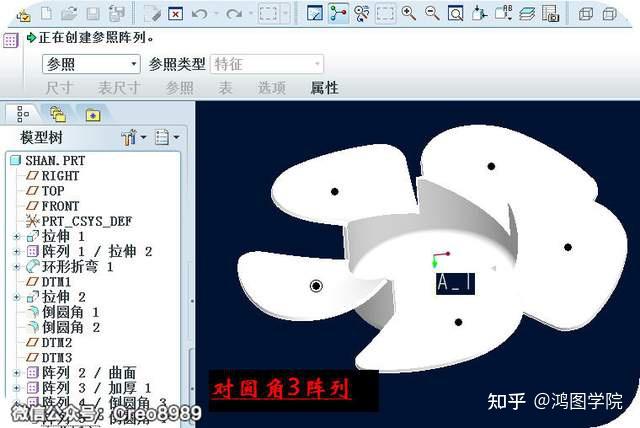
Task: Click the Open file icon
Action: [69, 14]
